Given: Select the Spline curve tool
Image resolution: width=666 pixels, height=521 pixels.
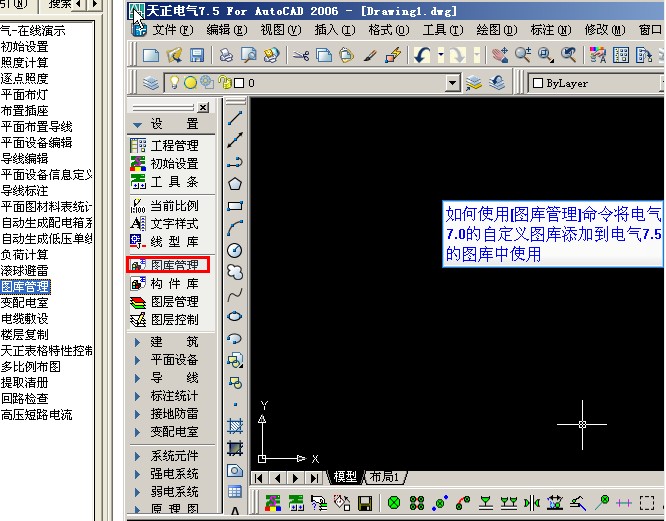Looking at the screenshot, I should (x=235, y=294).
